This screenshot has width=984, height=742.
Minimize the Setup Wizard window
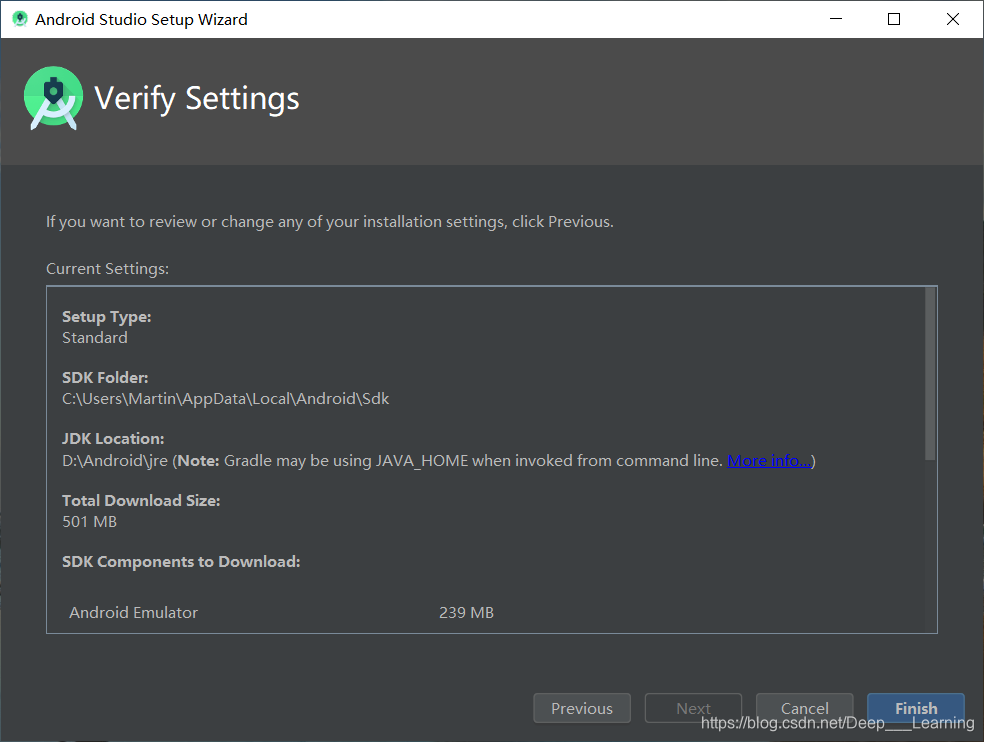point(836,19)
